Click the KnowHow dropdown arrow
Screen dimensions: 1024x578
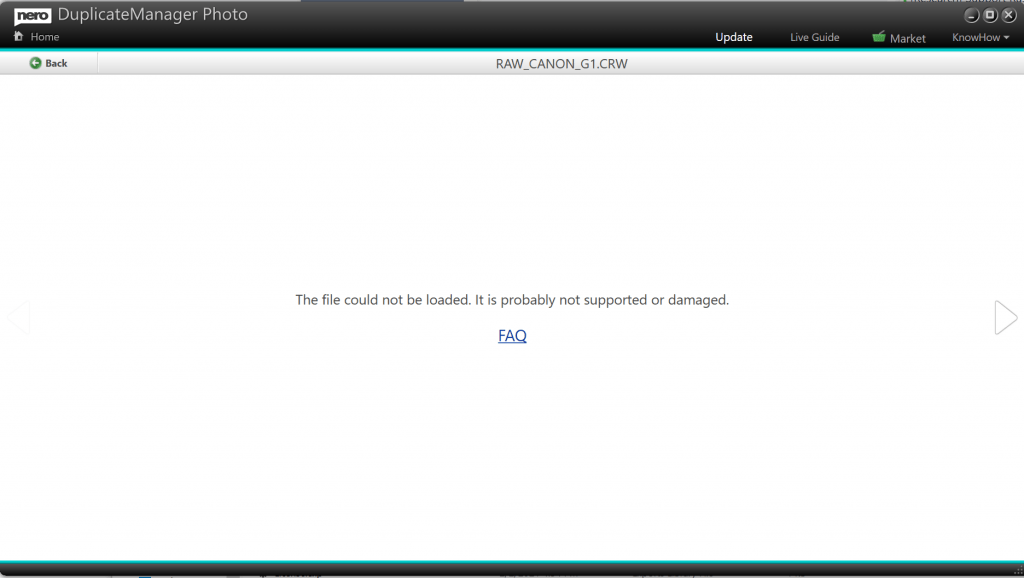click(1006, 38)
